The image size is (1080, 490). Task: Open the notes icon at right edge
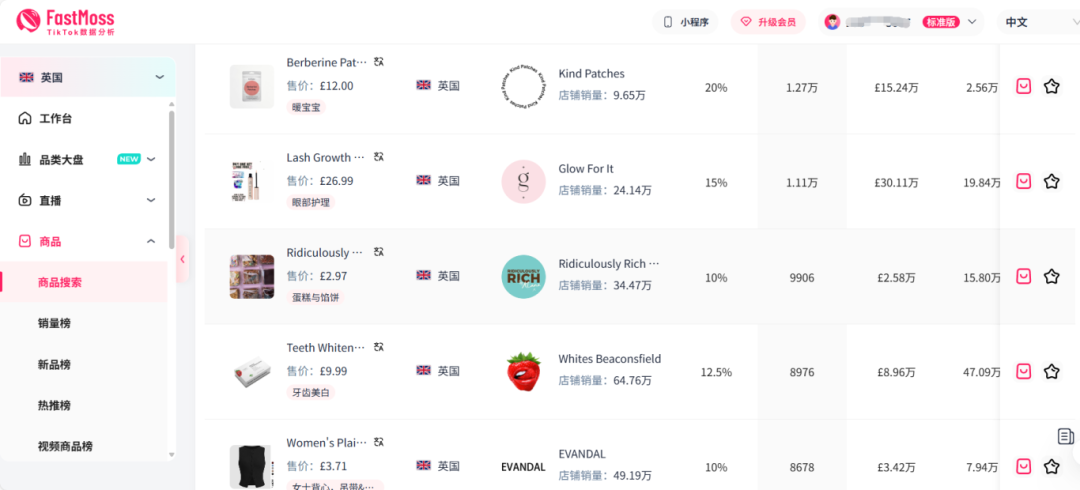1066,436
